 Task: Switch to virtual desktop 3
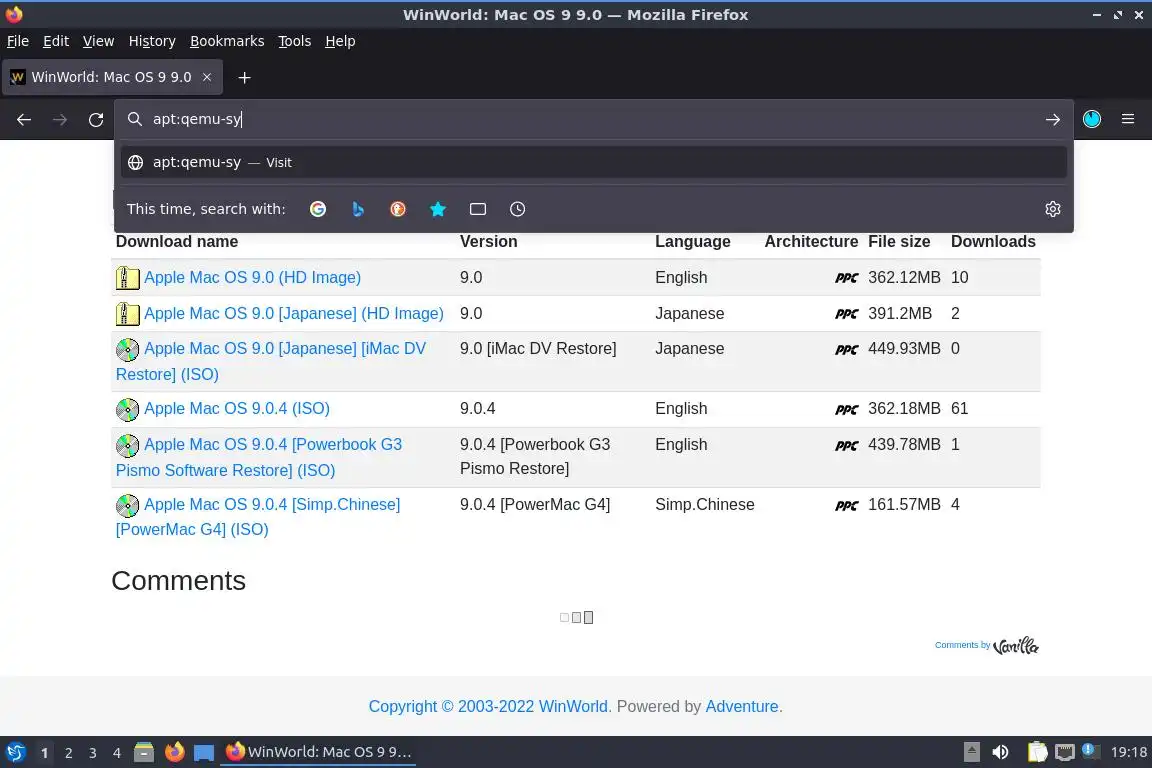pos(93,753)
